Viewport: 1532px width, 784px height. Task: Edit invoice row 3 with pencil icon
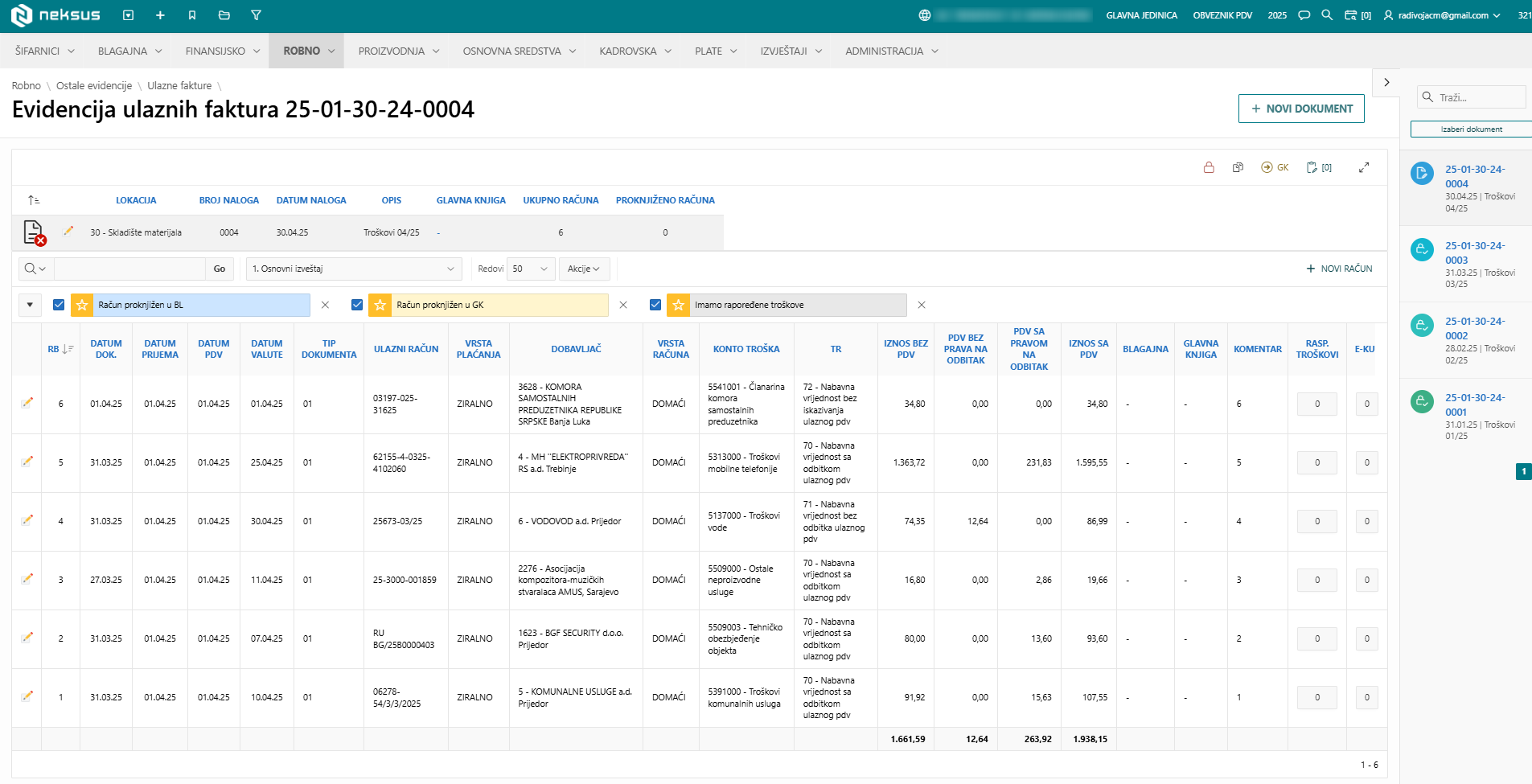tap(27, 578)
